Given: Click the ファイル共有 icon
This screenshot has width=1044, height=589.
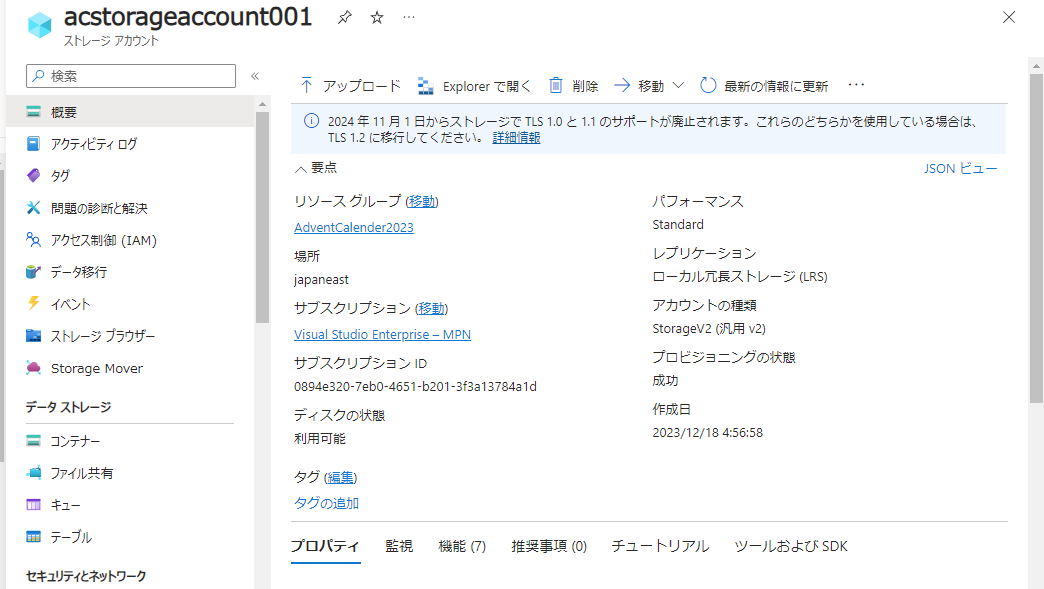Looking at the screenshot, I should click(x=33, y=473).
